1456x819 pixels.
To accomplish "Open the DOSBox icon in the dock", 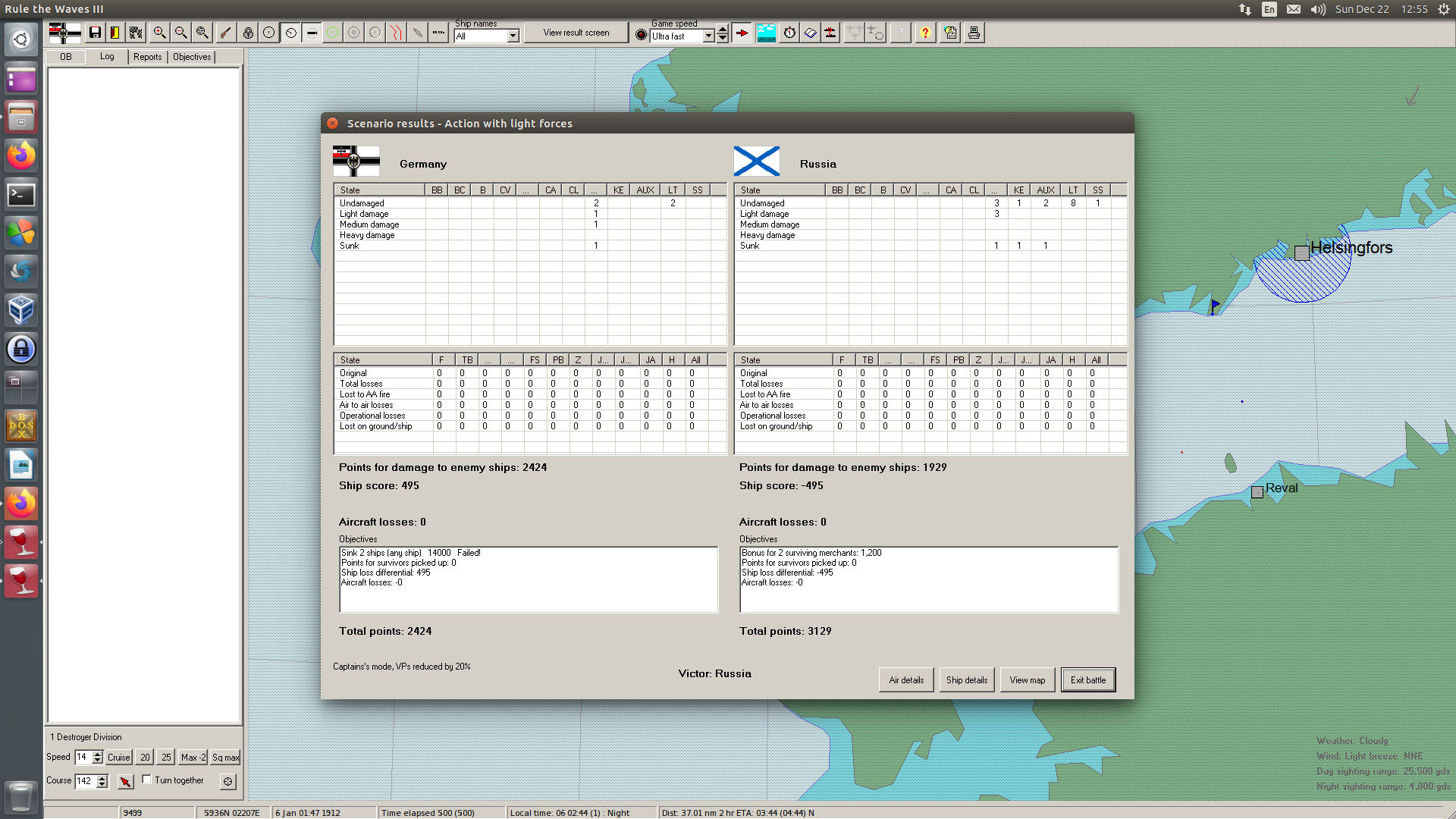I will (21, 426).
